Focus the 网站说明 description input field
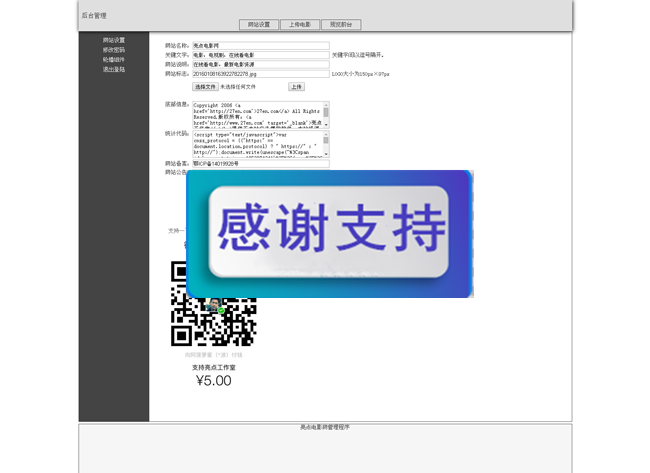This screenshot has height=473, width=650. click(x=261, y=65)
